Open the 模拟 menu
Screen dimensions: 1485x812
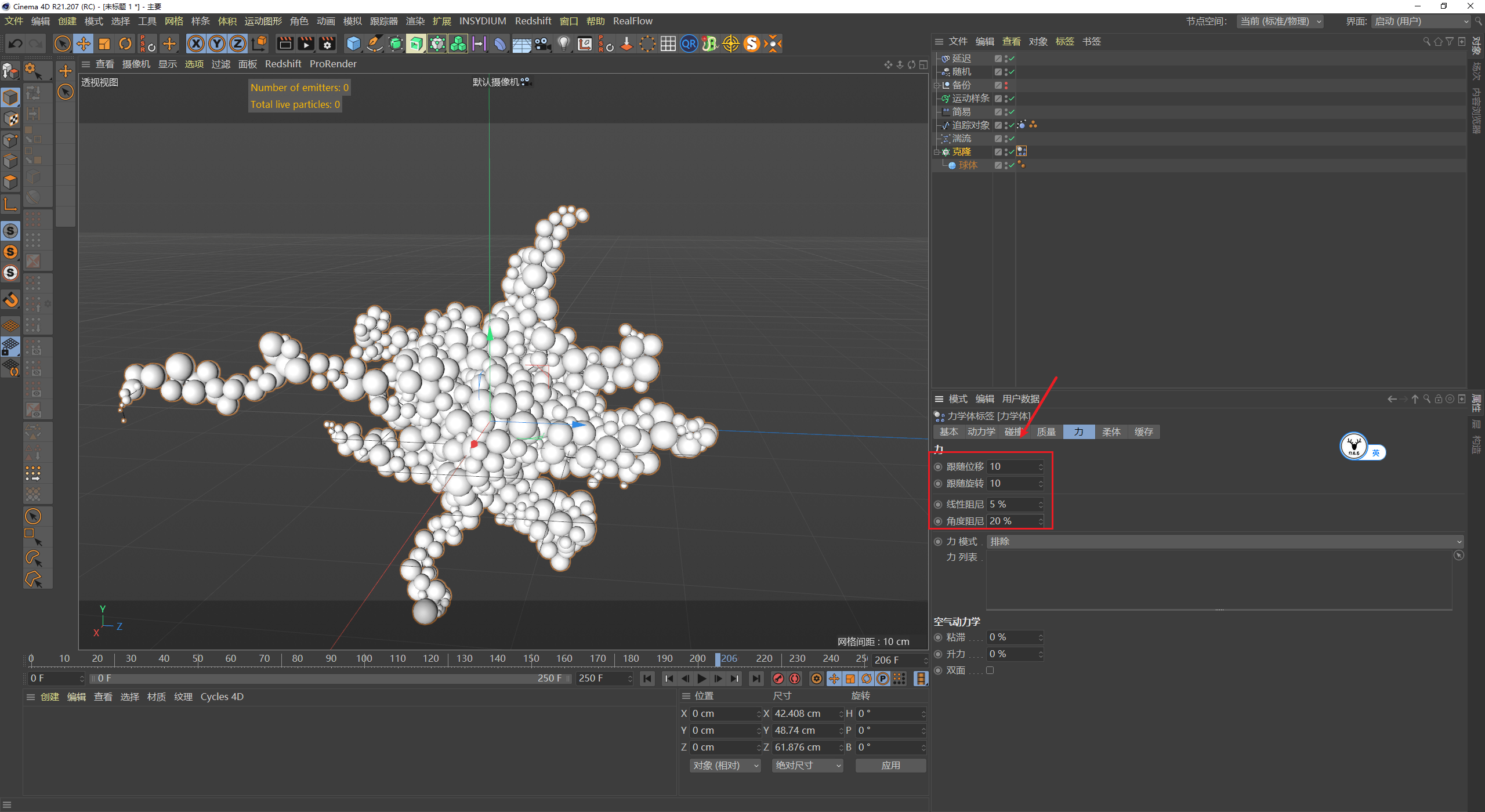click(x=352, y=21)
